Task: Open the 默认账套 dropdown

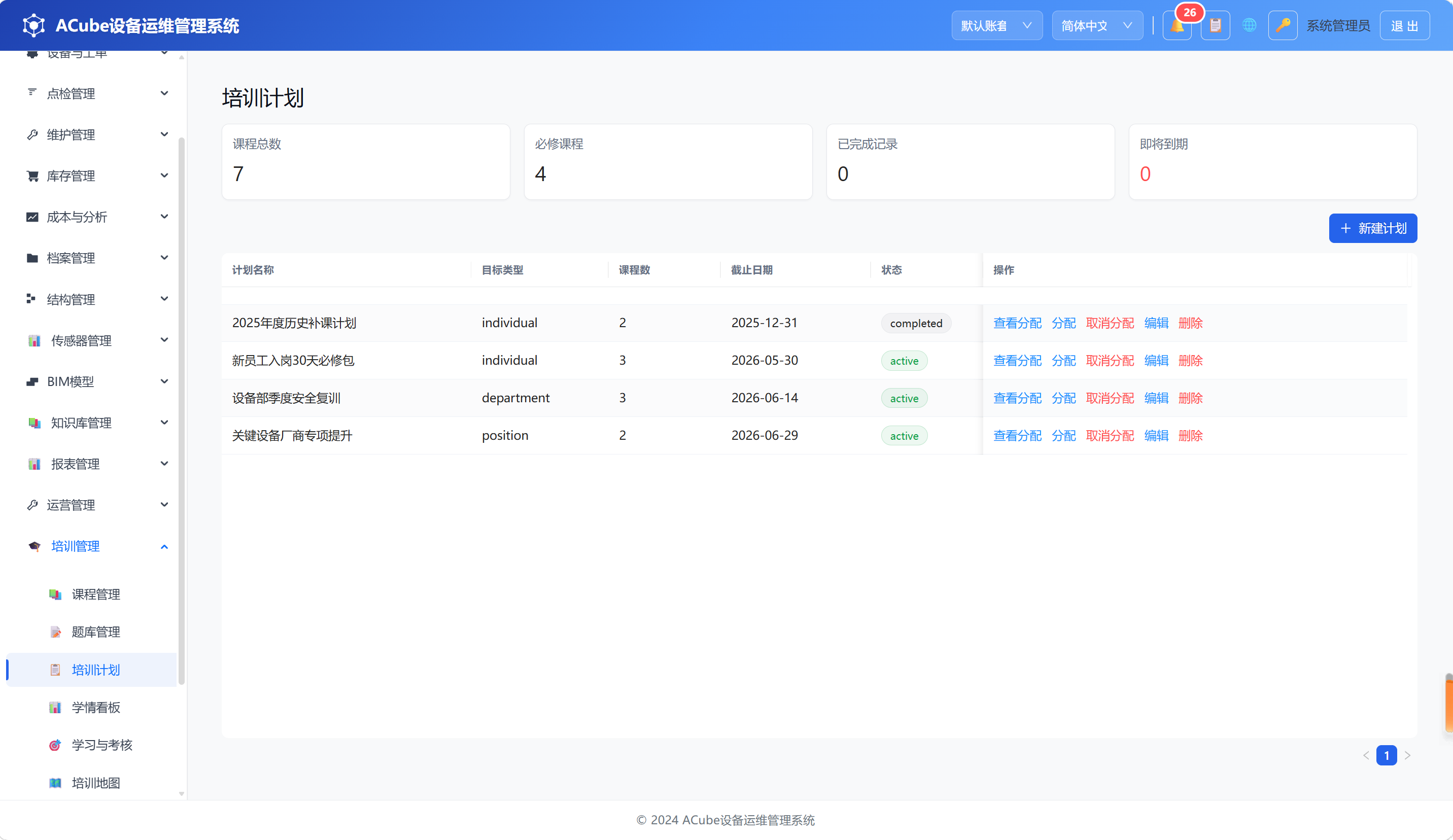Action: point(996,25)
